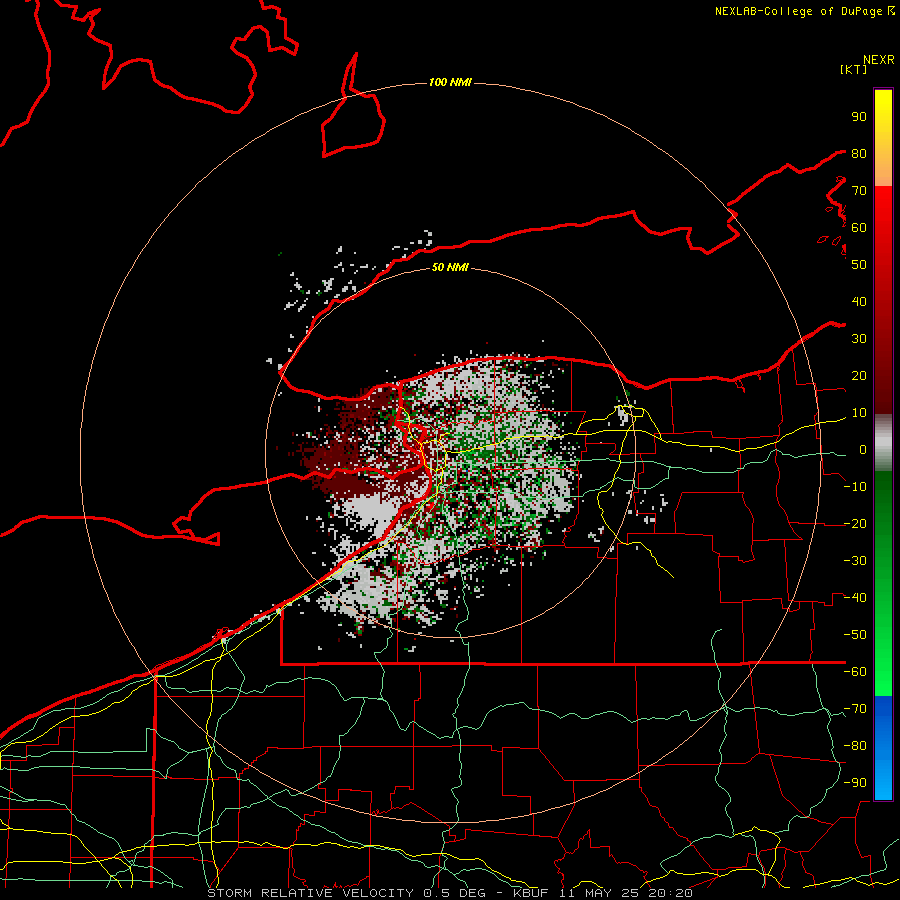Click the positive 40 scale value
This screenshot has height=900, width=900.
(859, 301)
